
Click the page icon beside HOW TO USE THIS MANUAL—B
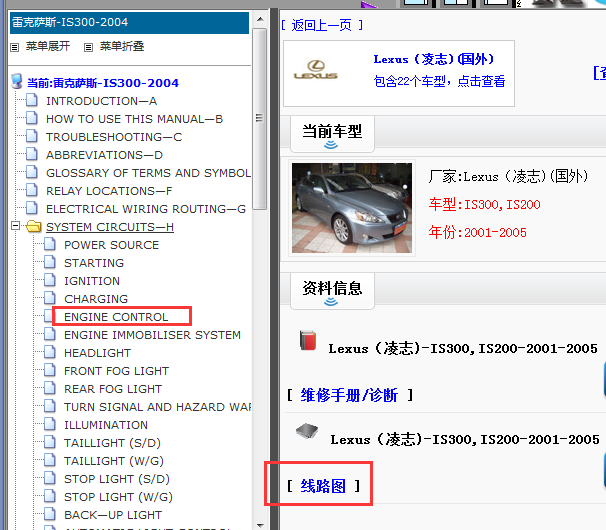pos(32,118)
